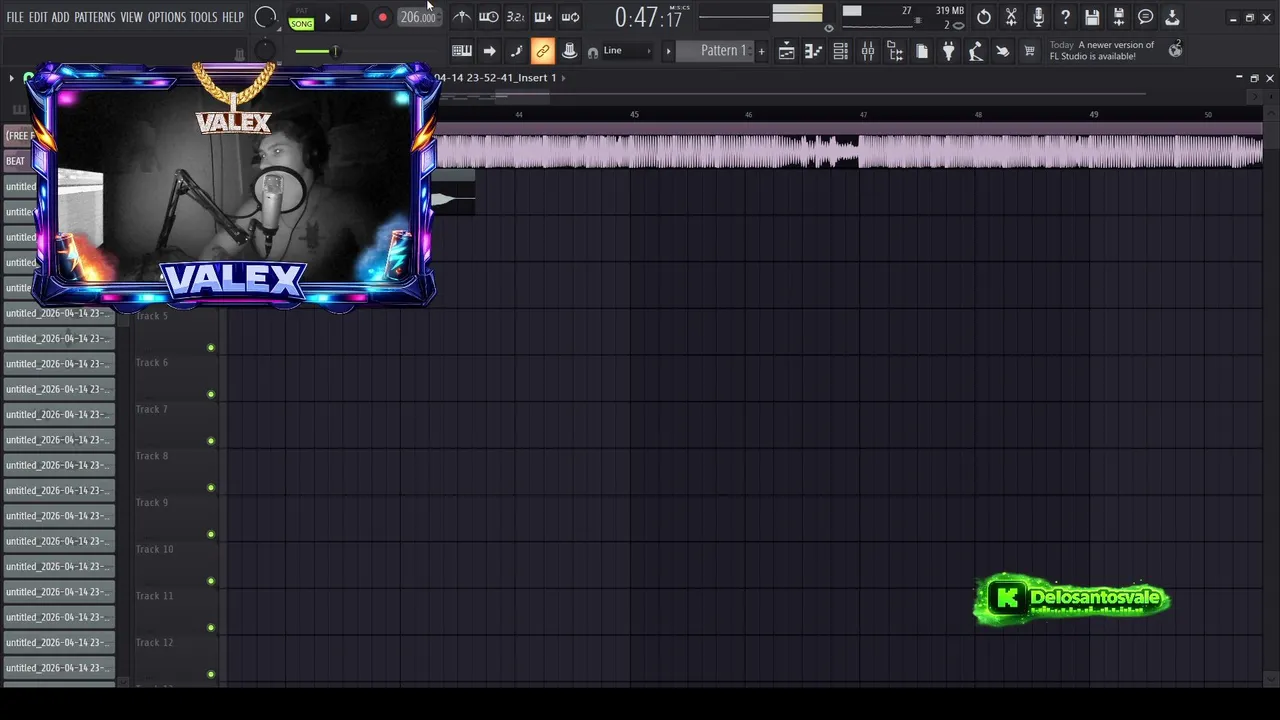1280x720 pixels.
Task: Click the magnet snap icon
Action: click(593, 52)
